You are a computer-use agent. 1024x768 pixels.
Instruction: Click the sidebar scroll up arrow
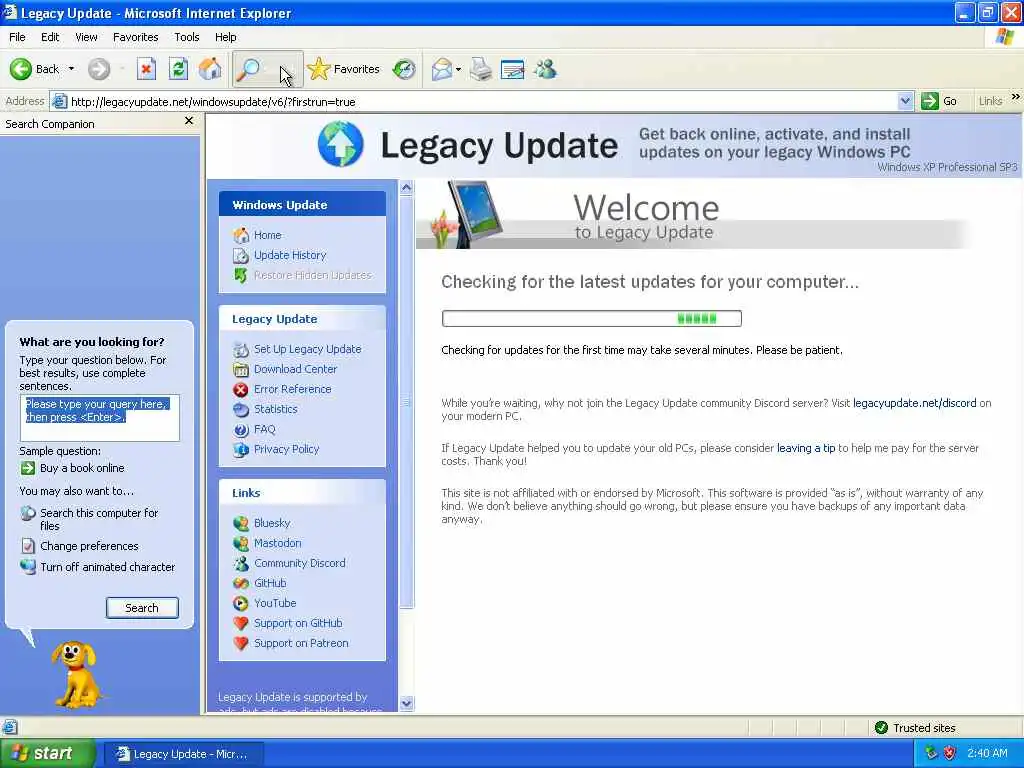[x=406, y=188]
